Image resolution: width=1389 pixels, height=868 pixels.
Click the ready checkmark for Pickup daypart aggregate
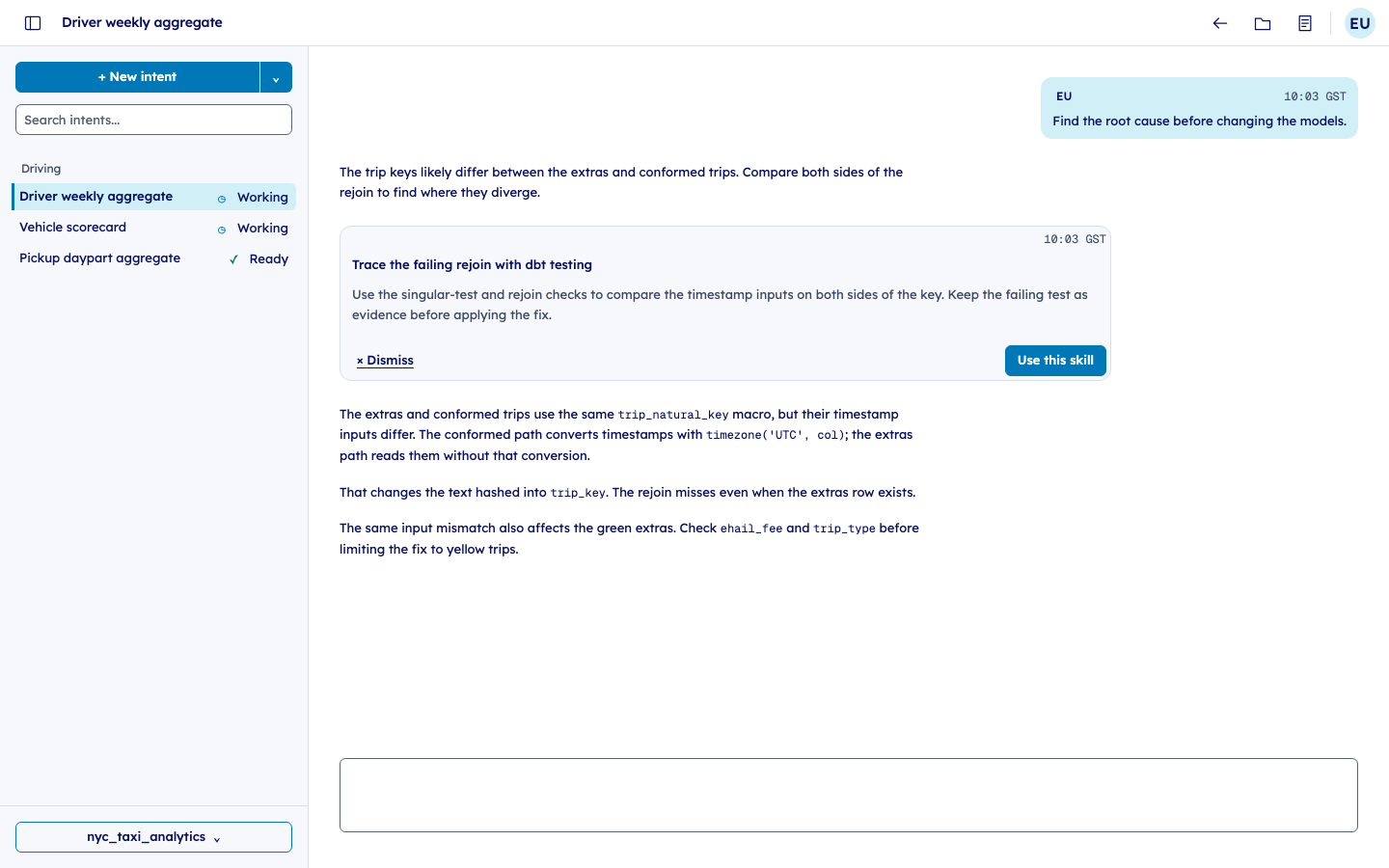233,259
